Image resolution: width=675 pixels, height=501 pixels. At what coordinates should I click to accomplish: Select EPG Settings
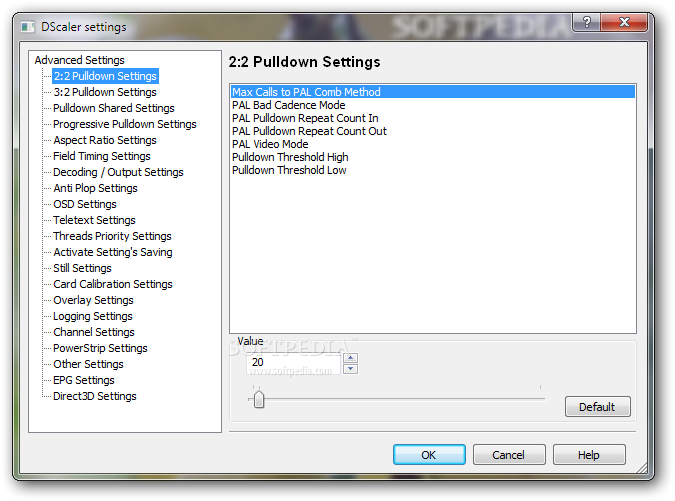[x=84, y=380]
